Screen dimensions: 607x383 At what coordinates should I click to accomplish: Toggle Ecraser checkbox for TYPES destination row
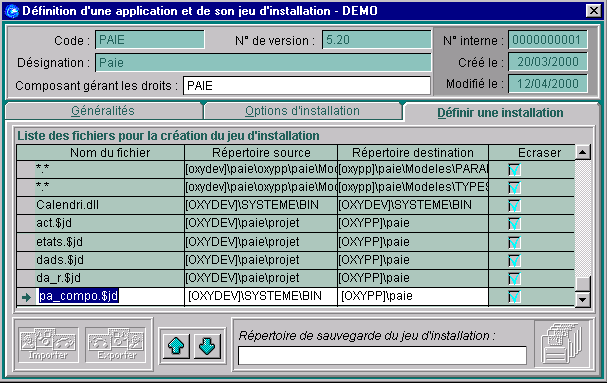click(x=514, y=187)
